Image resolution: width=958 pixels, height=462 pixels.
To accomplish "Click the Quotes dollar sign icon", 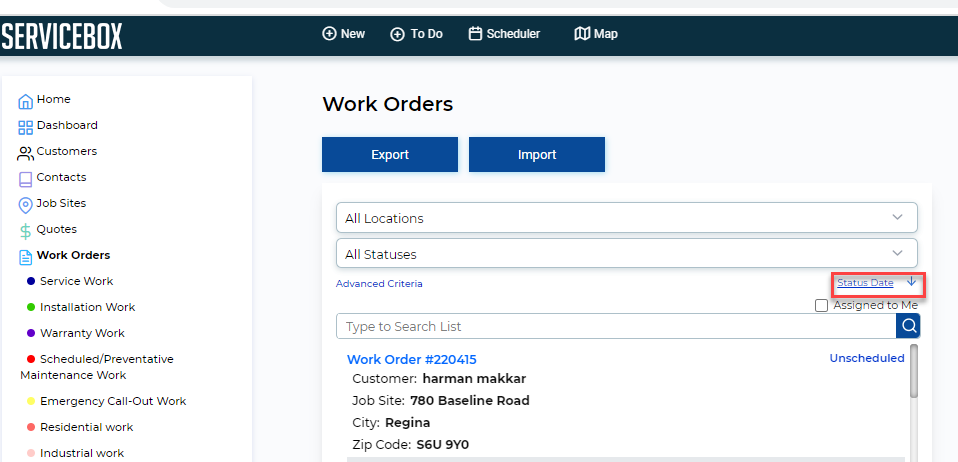I will click(25, 231).
